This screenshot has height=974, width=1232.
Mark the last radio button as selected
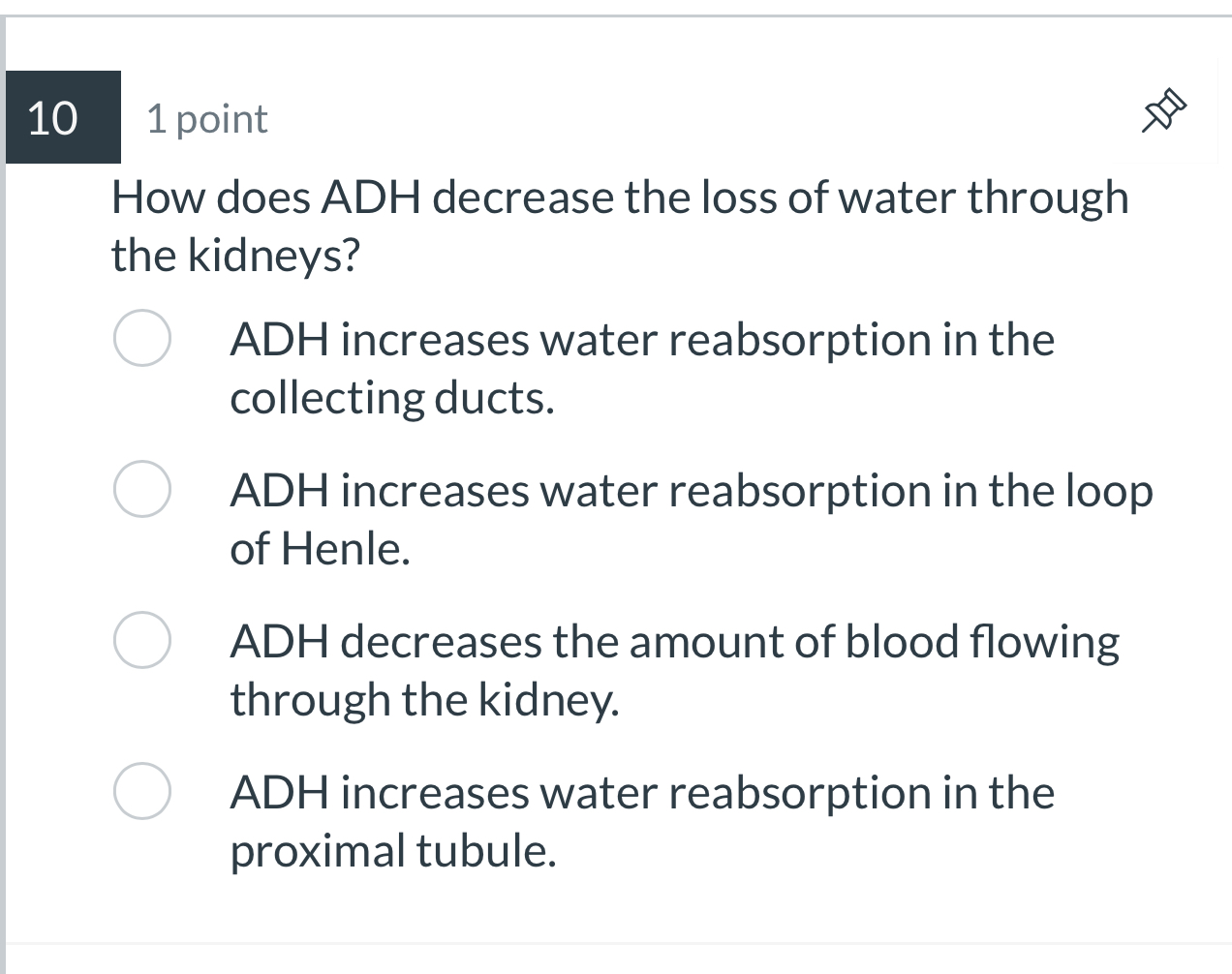tap(141, 790)
